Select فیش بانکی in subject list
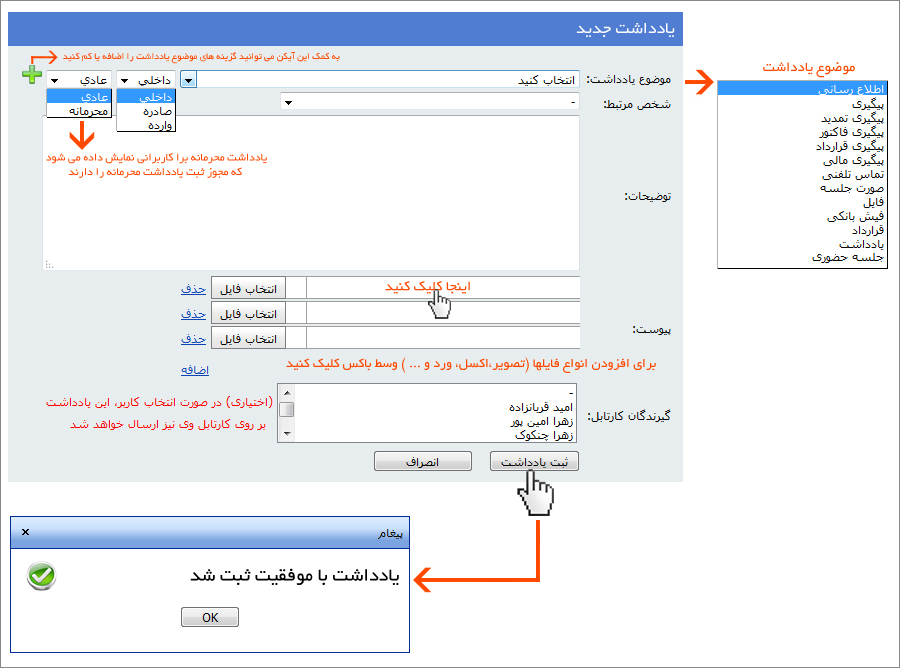The width and height of the screenshot is (900, 668). (802, 216)
